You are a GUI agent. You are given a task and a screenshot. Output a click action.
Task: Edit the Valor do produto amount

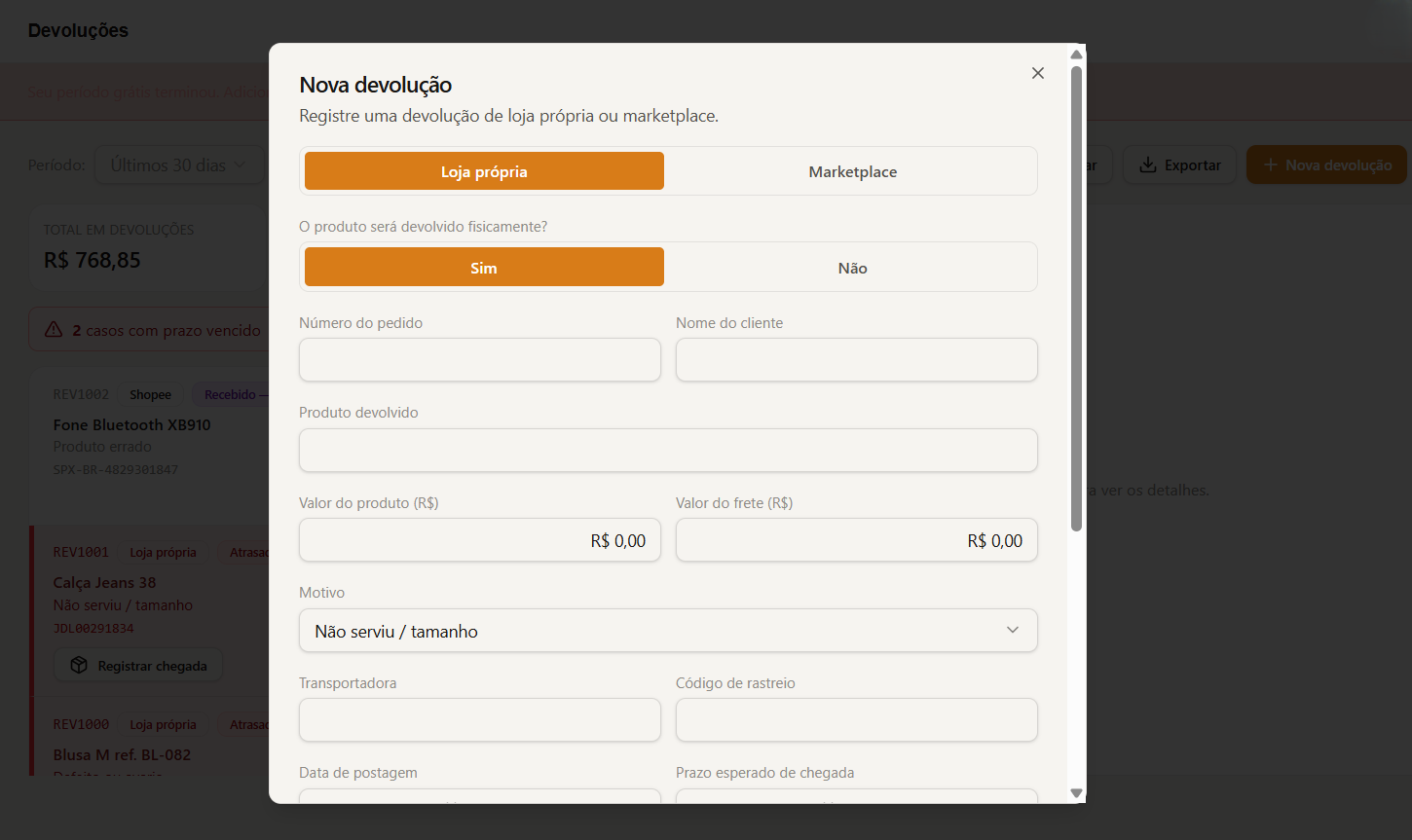pos(480,540)
